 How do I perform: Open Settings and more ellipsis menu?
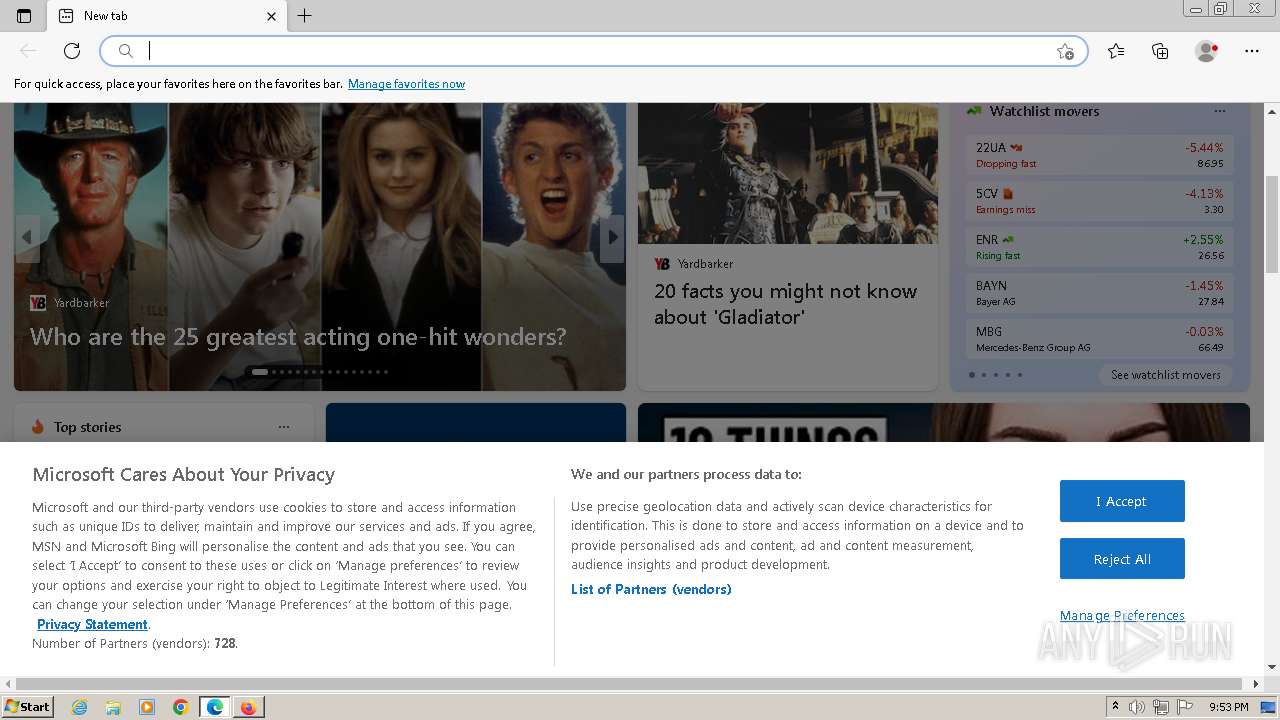[1252, 51]
